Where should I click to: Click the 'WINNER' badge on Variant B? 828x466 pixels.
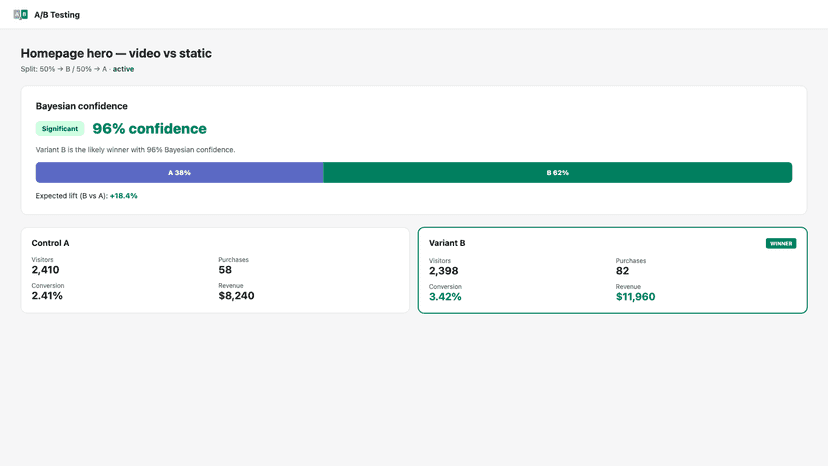point(781,244)
